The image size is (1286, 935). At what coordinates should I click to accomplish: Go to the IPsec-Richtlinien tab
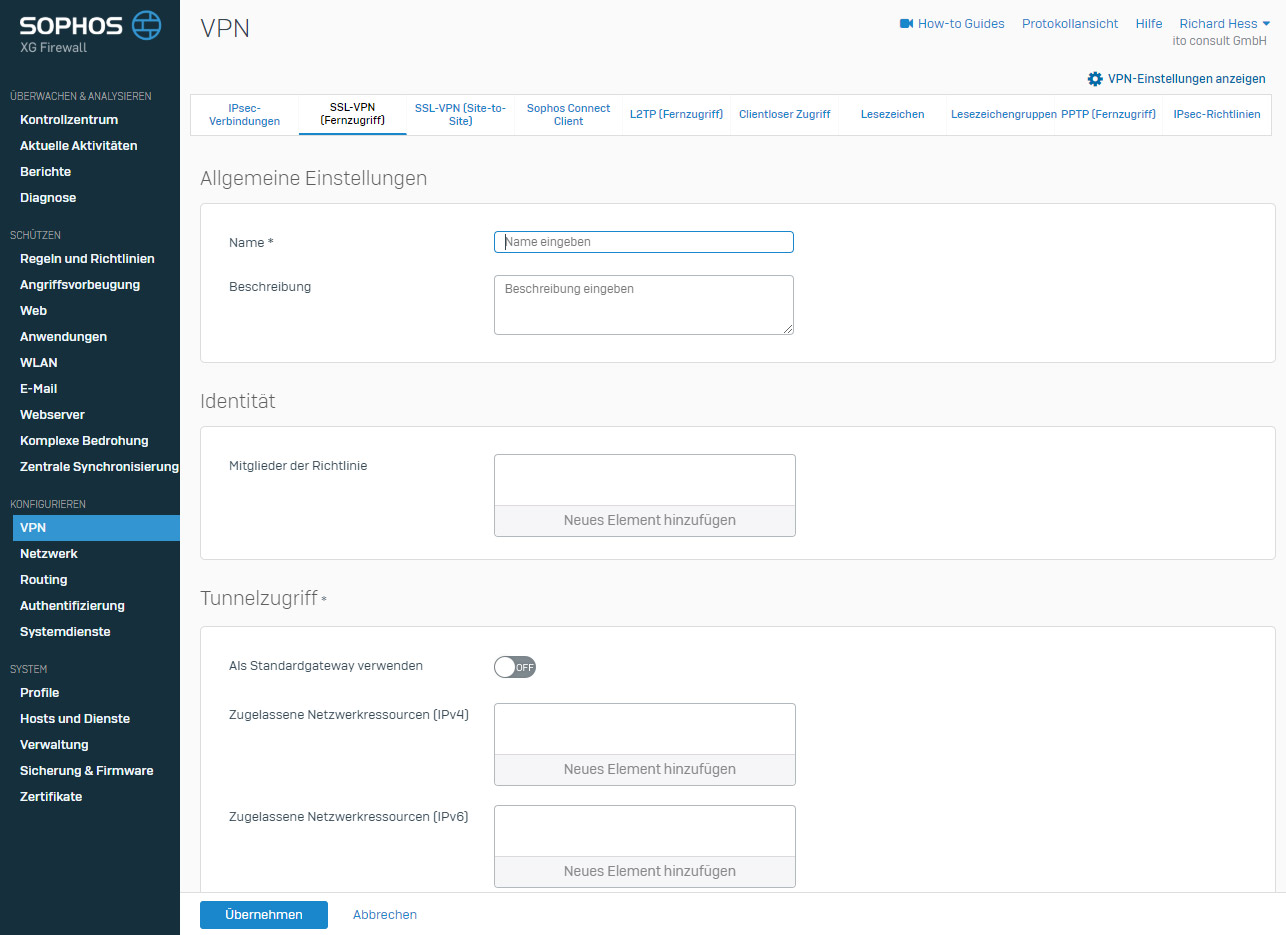(1216, 114)
